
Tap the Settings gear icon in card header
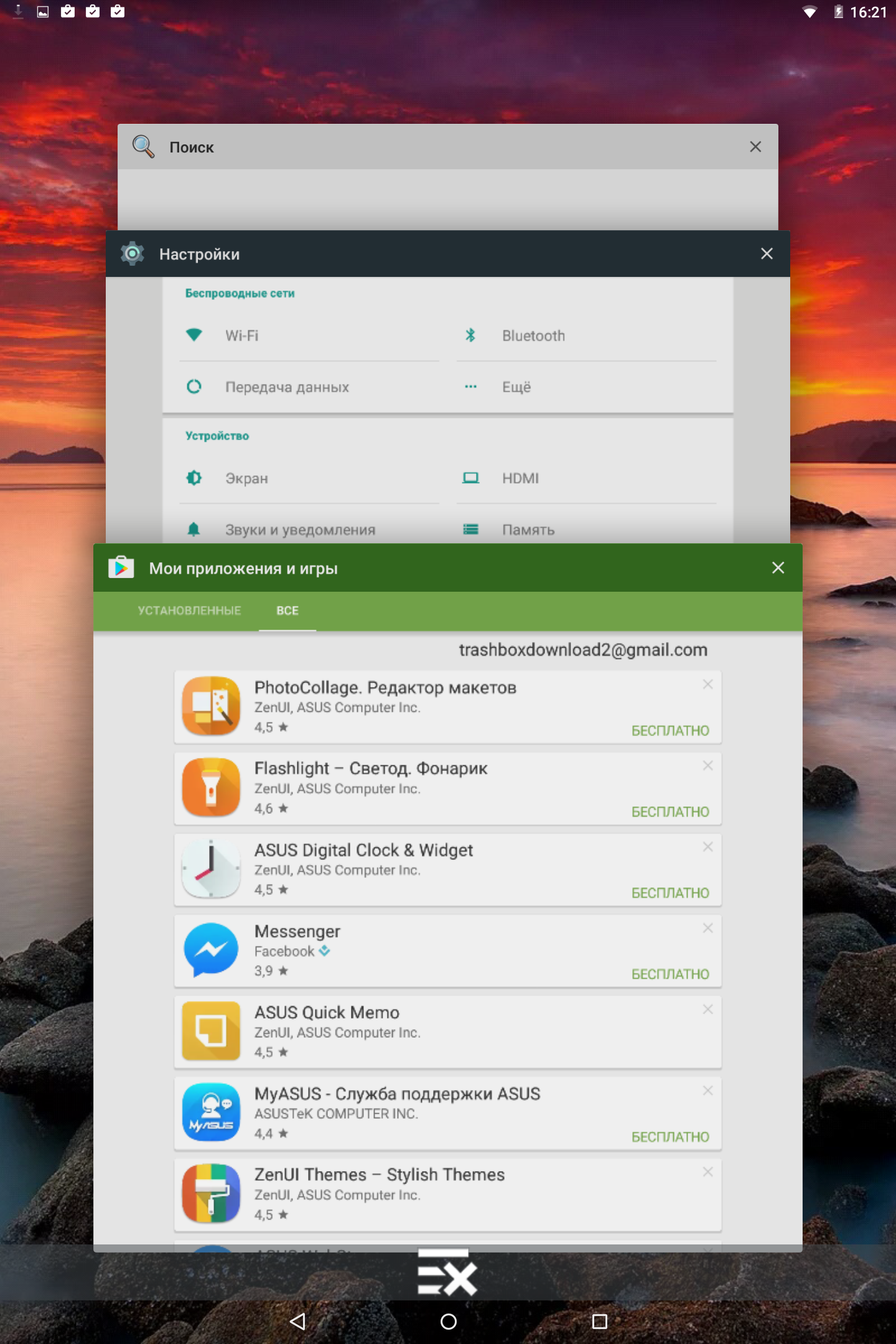coord(133,254)
